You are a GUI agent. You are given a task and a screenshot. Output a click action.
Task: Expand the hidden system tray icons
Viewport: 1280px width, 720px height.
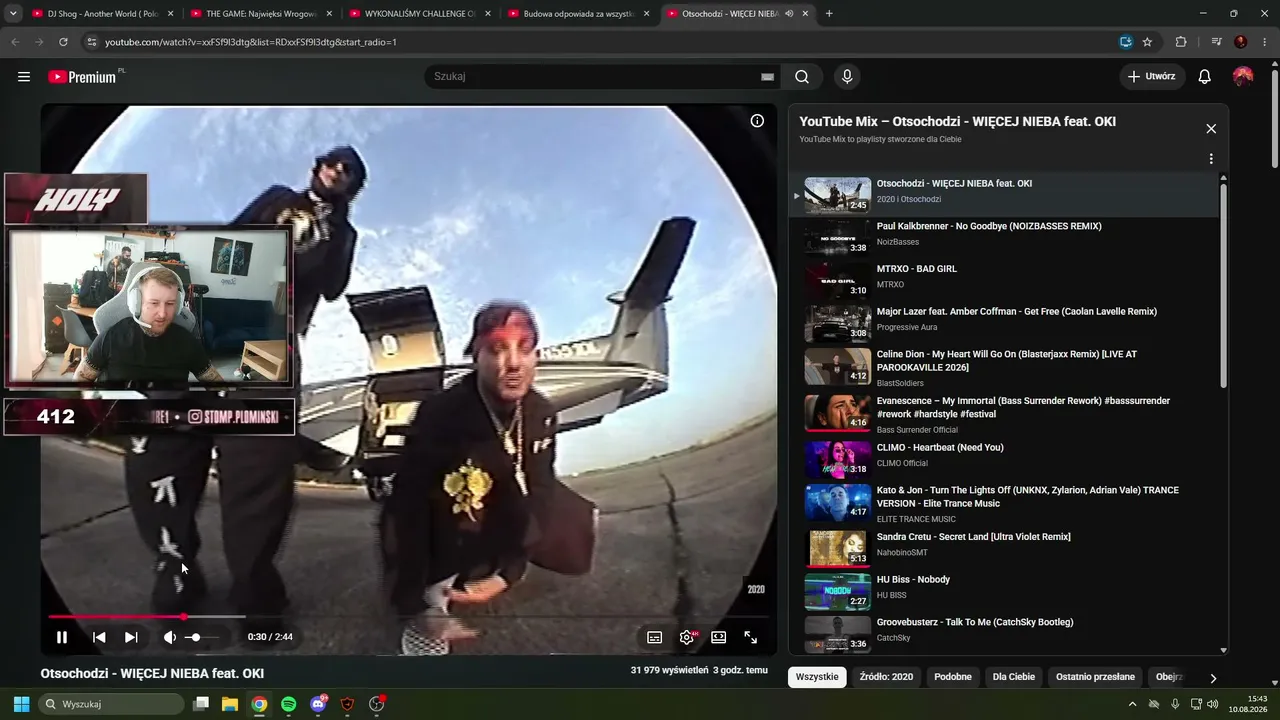tap(1132, 704)
